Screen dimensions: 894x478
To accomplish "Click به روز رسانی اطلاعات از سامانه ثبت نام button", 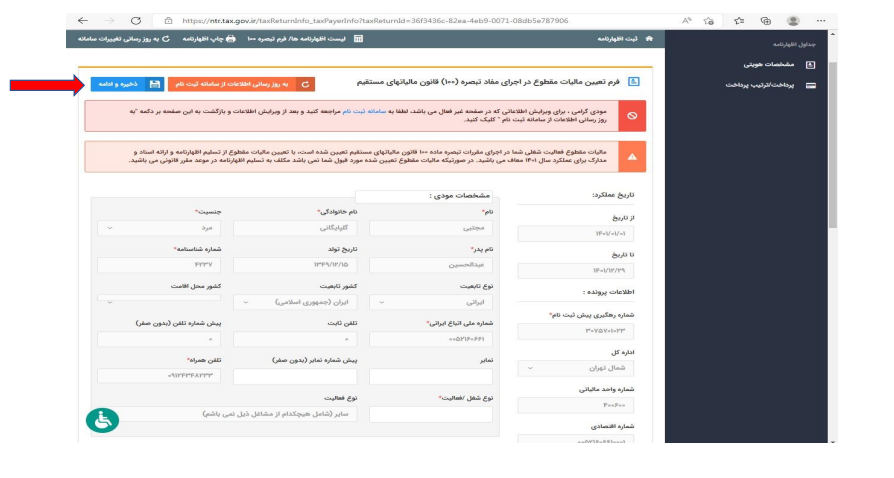I will (241, 84).
